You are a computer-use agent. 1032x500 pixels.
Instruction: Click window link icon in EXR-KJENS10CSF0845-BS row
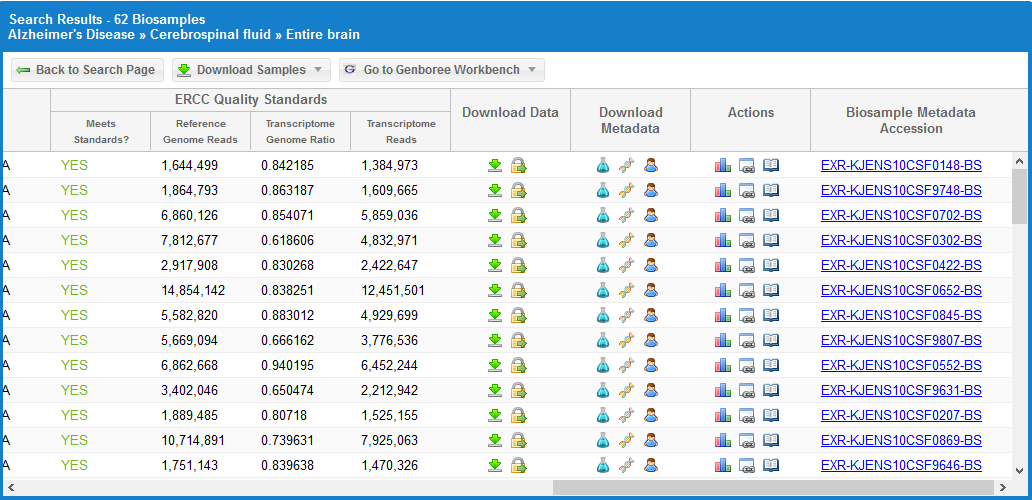pyautogui.click(x=747, y=315)
